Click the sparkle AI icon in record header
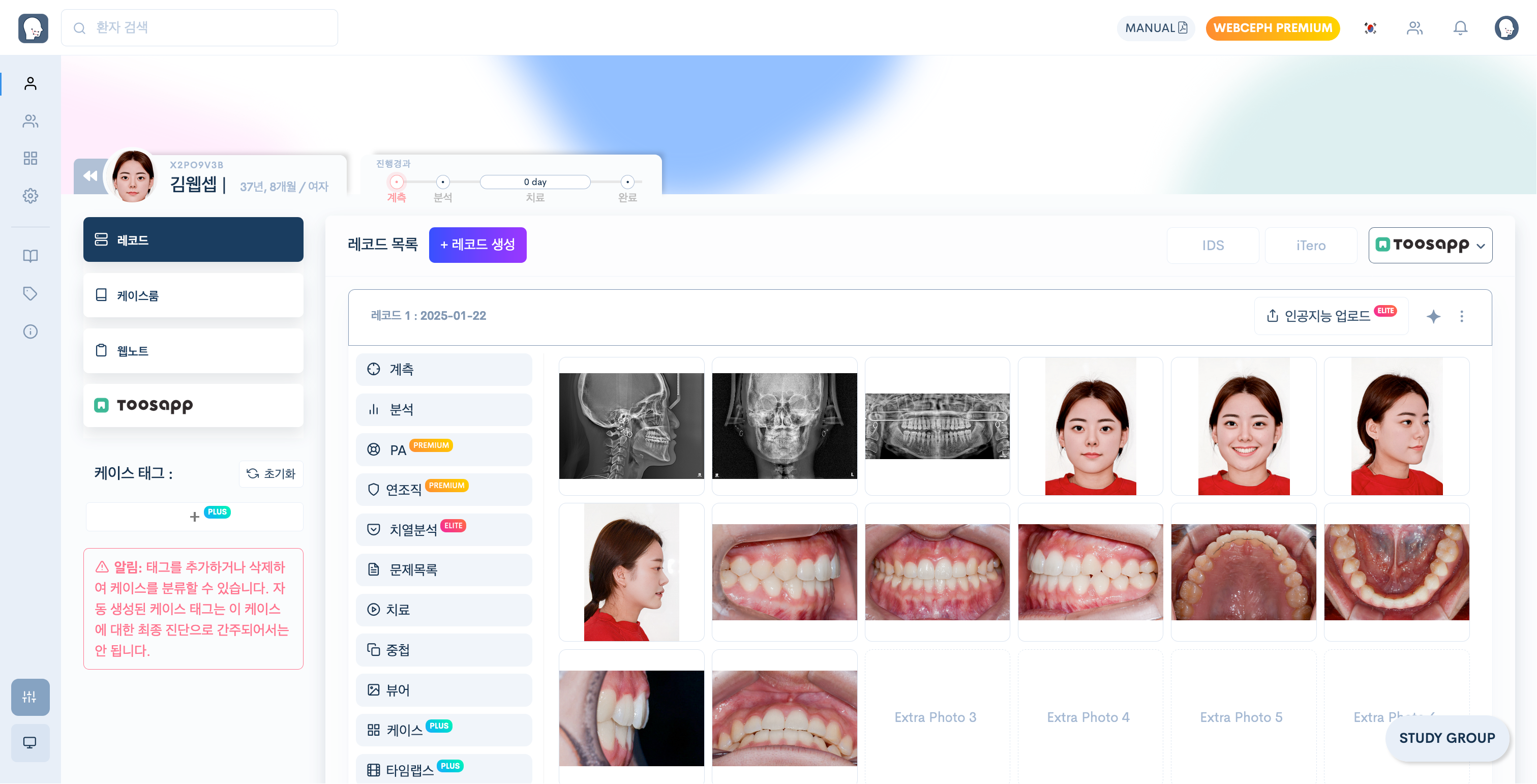Screen dimensions: 1537x784 point(1433,316)
